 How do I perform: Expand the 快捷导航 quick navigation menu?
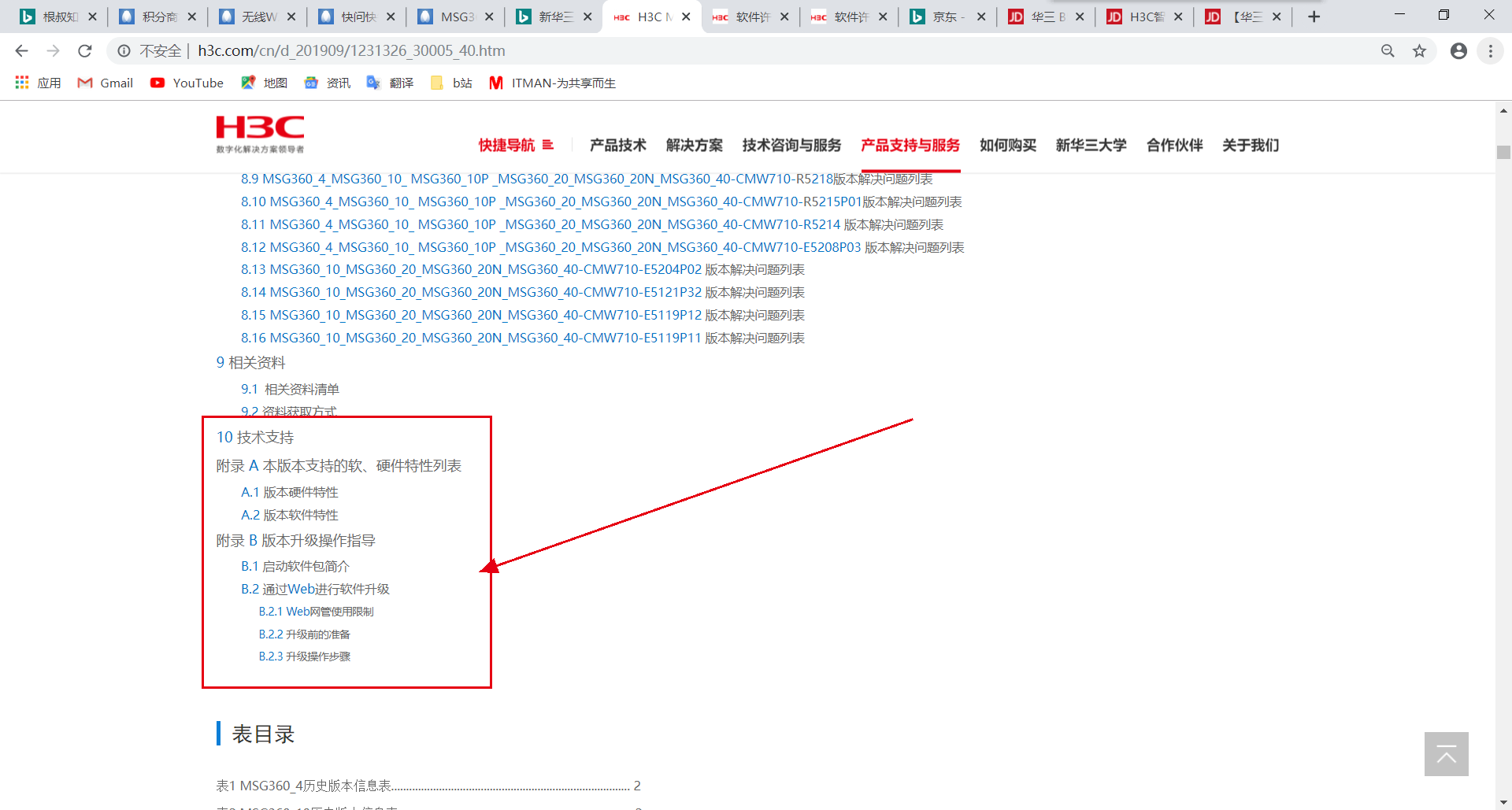(516, 145)
